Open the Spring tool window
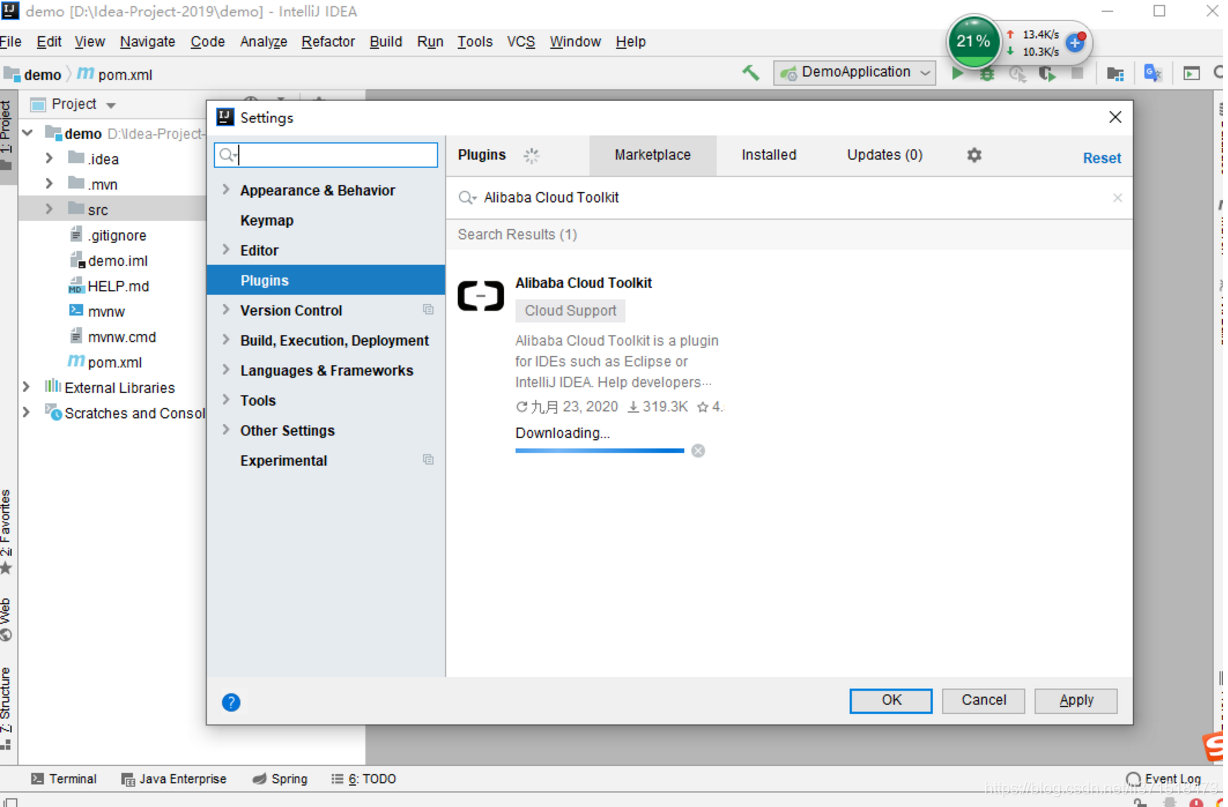Screen dimensions: 1228x807 [x=280, y=779]
